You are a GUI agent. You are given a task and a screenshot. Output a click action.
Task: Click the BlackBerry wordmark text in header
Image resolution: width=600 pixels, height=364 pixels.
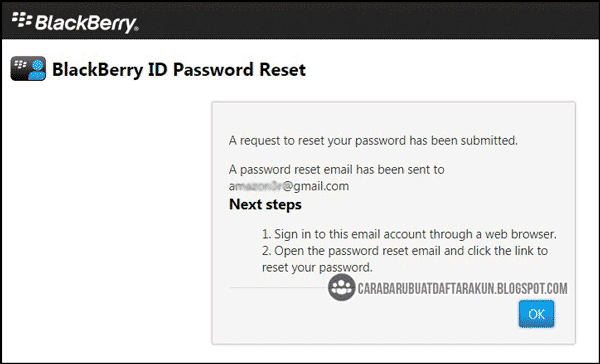[87, 23]
